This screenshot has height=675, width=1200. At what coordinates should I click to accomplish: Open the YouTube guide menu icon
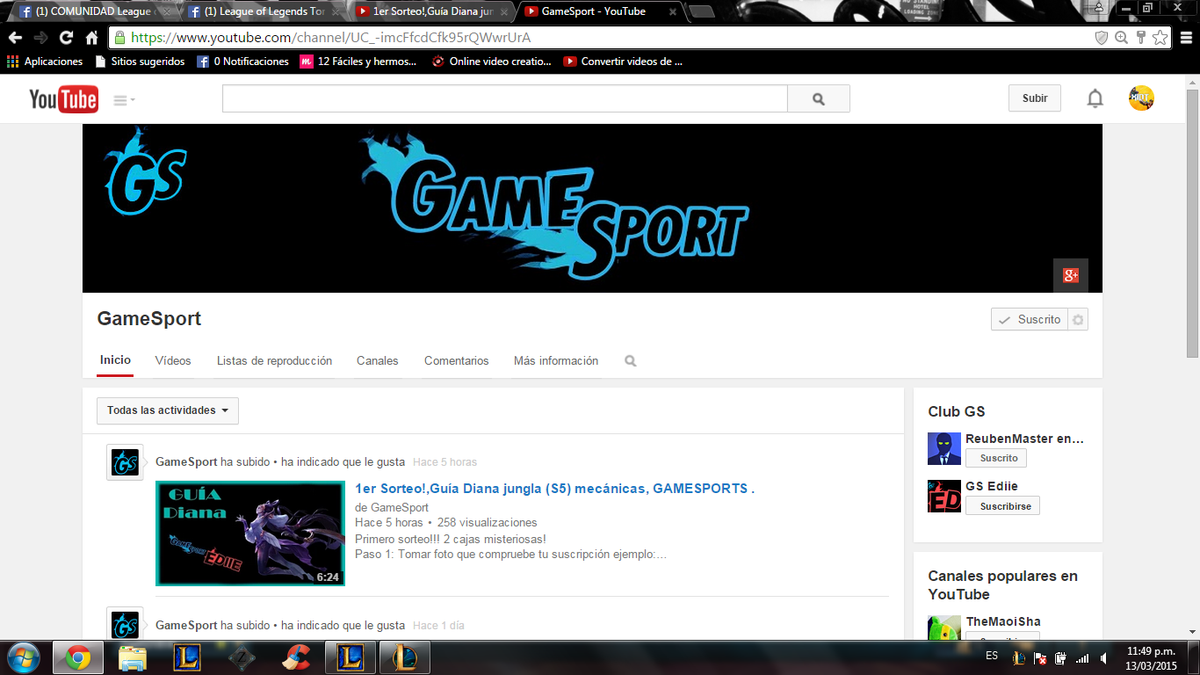click(x=124, y=100)
